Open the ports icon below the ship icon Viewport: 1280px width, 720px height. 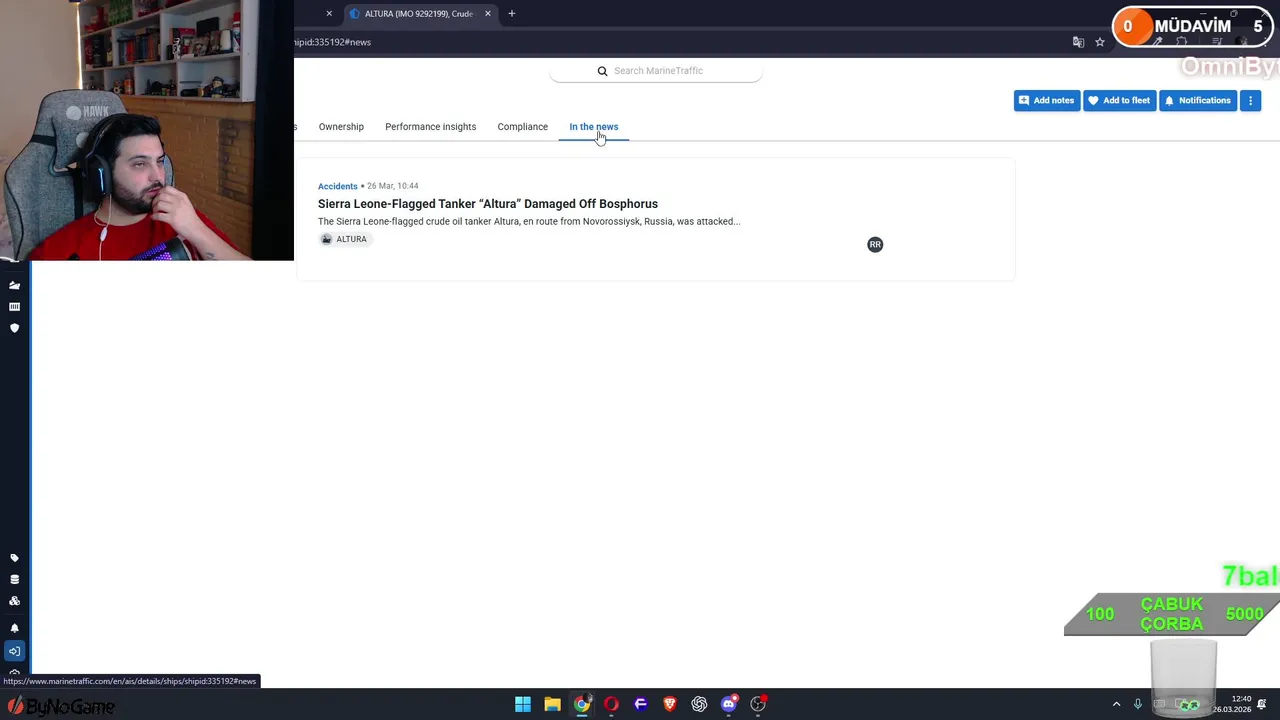click(x=14, y=307)
